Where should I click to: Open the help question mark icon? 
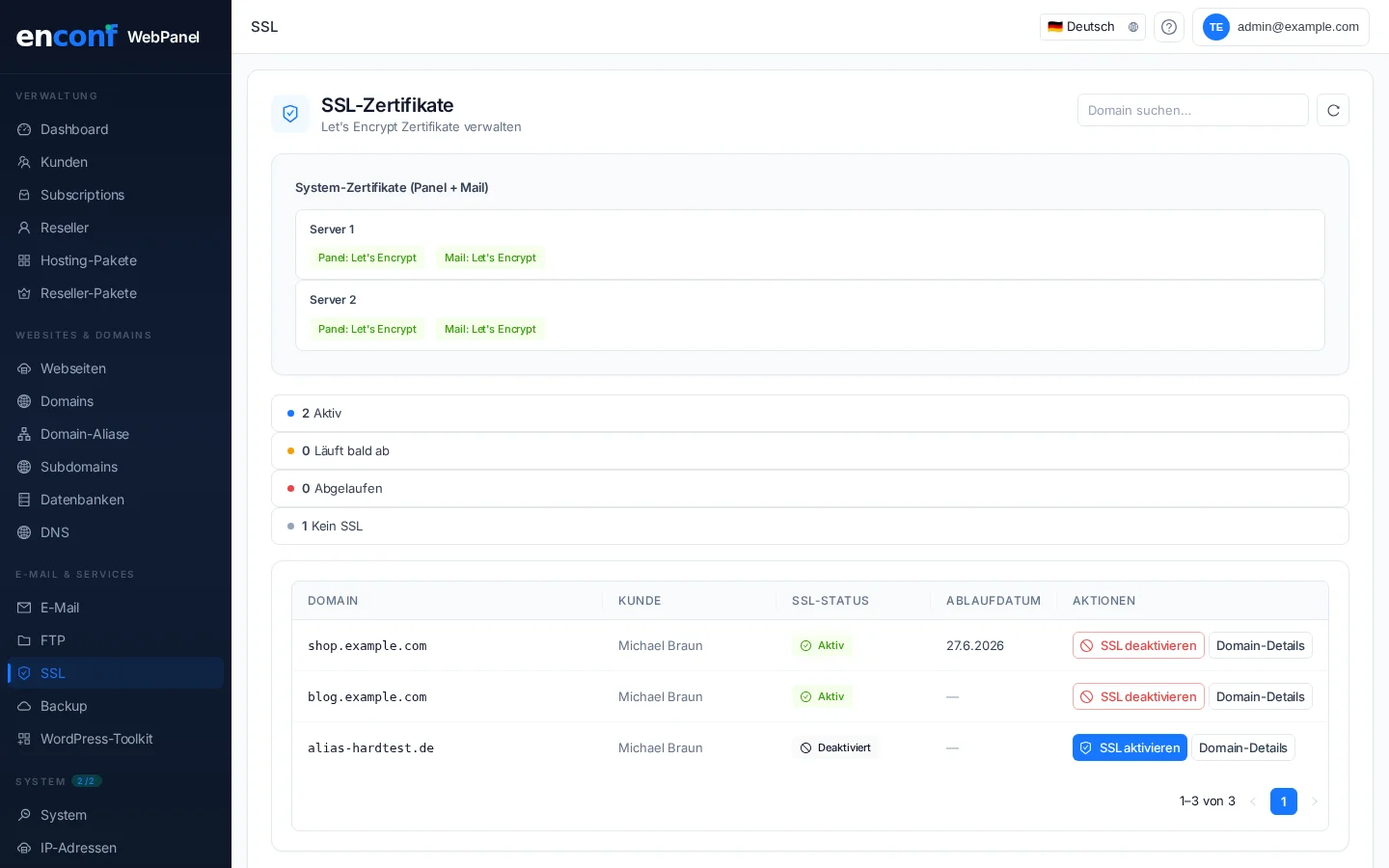(1169, 27)
